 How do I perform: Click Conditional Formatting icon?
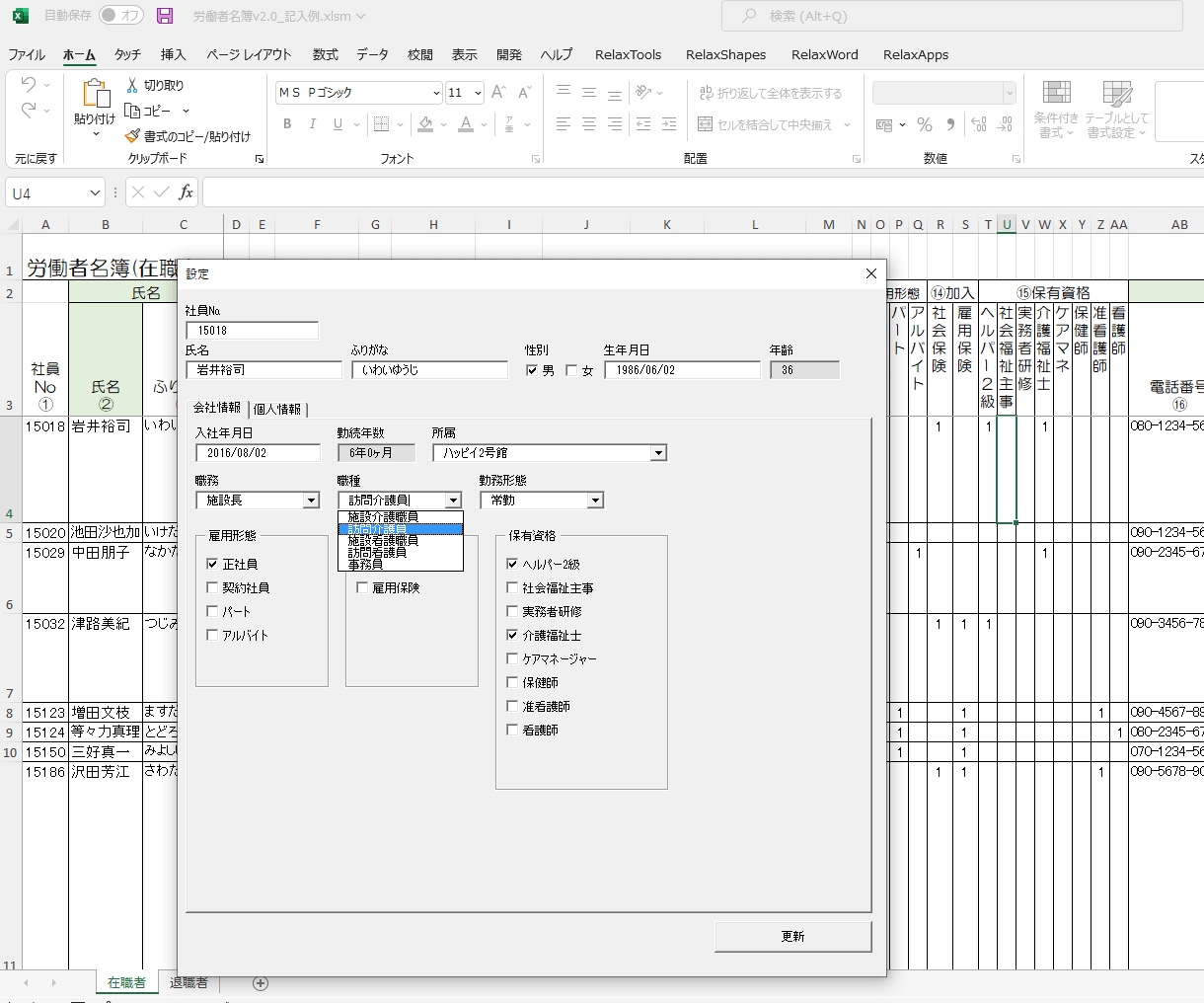coord(1056,93)
